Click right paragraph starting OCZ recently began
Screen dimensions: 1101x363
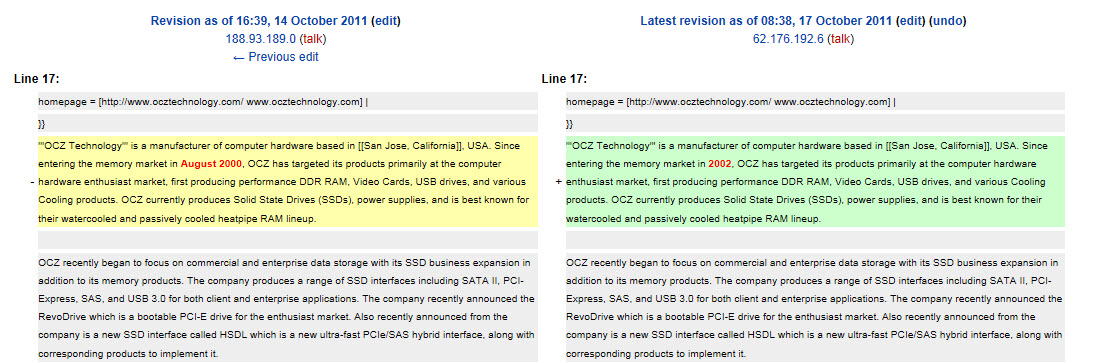tap(815, 308)
